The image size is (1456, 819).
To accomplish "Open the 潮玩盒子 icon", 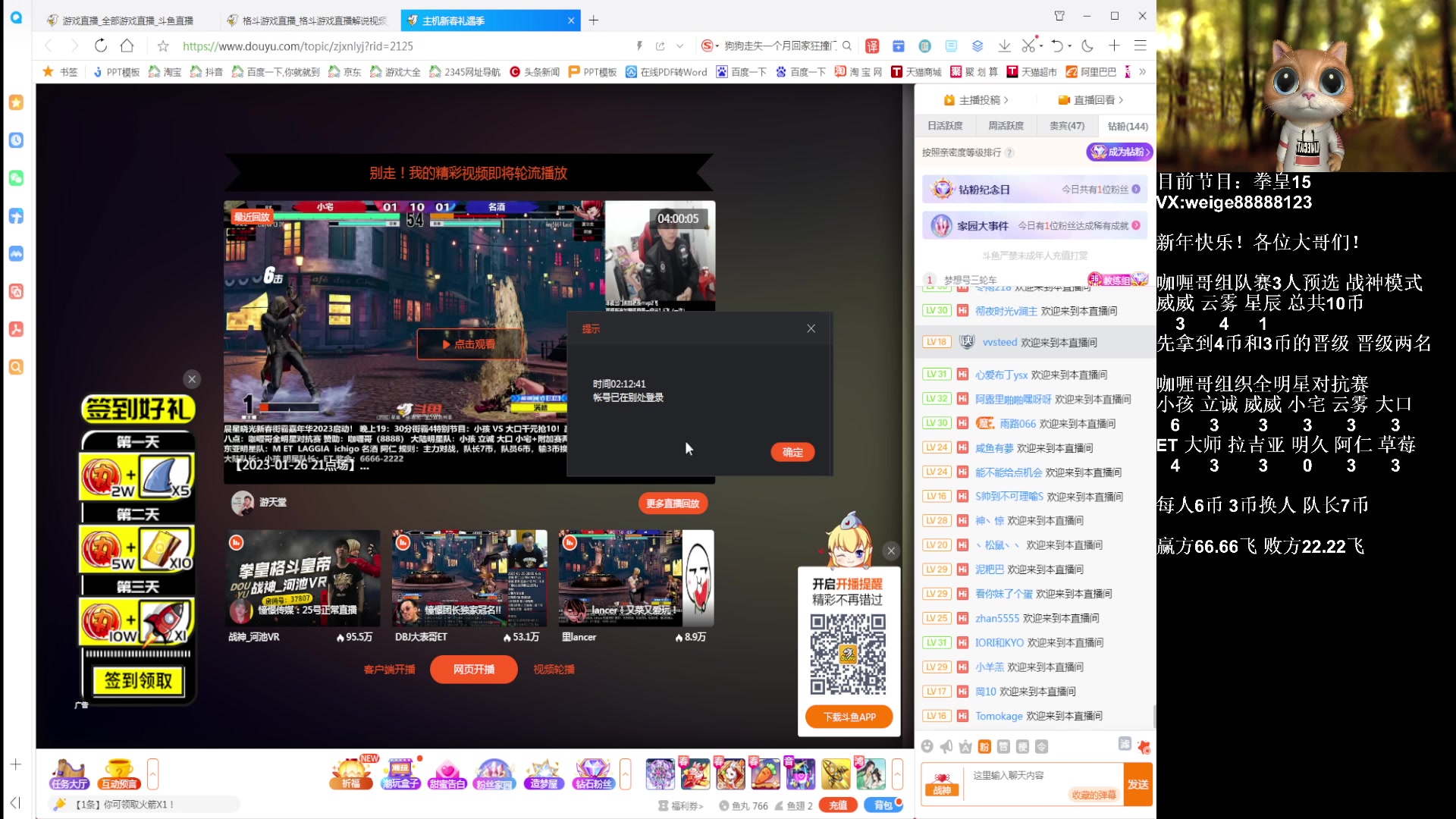I will point(401,773).
